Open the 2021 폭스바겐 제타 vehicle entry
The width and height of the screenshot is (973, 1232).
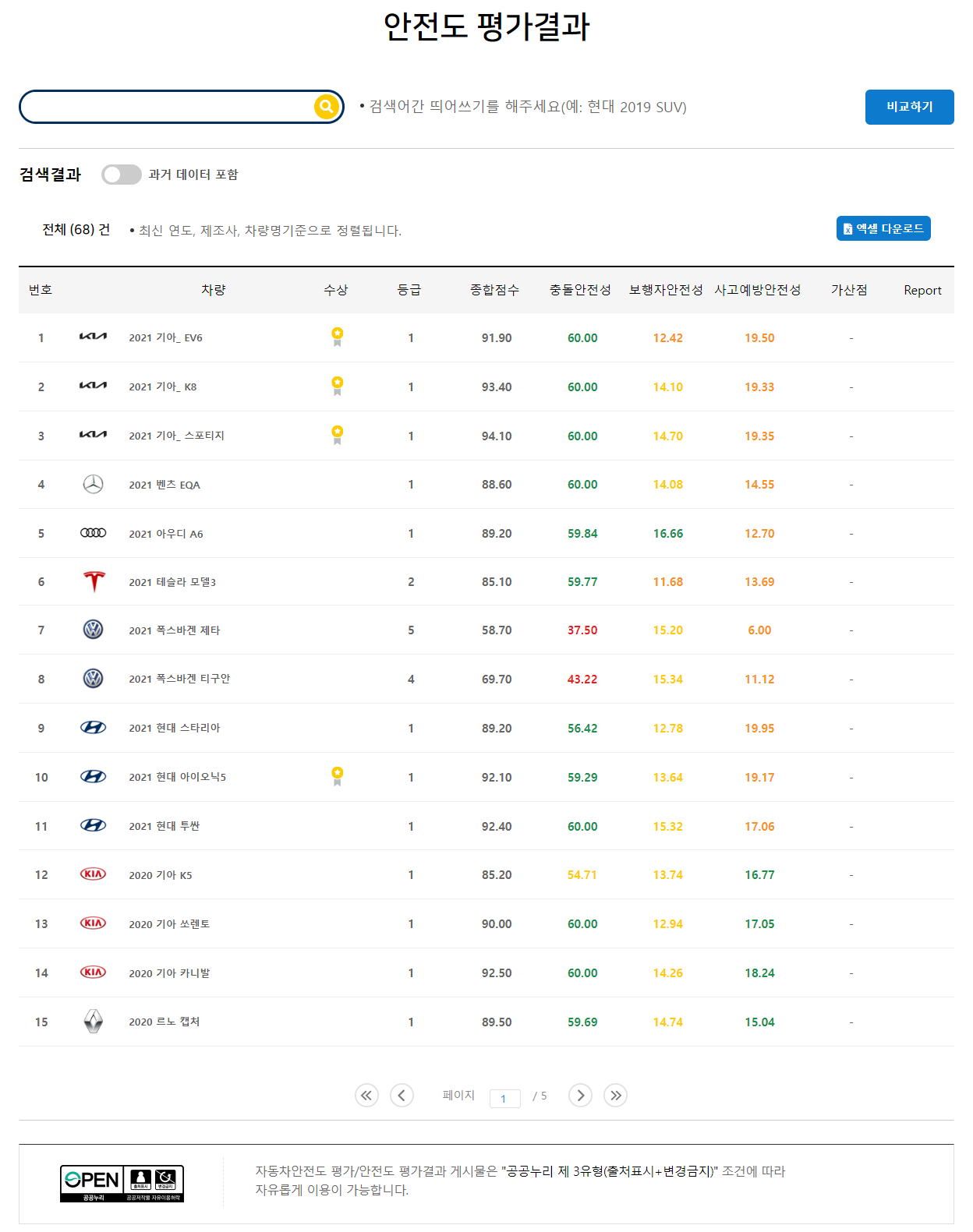175,630
